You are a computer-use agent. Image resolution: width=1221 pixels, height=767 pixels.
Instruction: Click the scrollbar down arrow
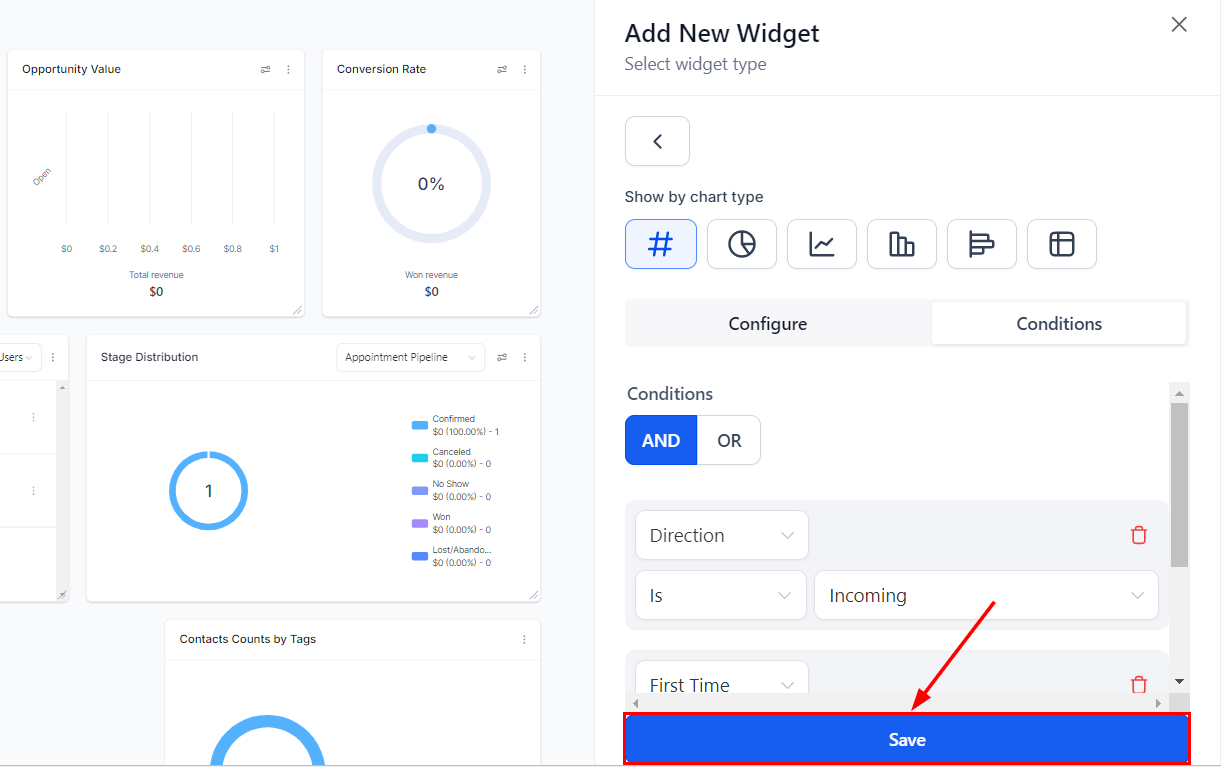1179,681
